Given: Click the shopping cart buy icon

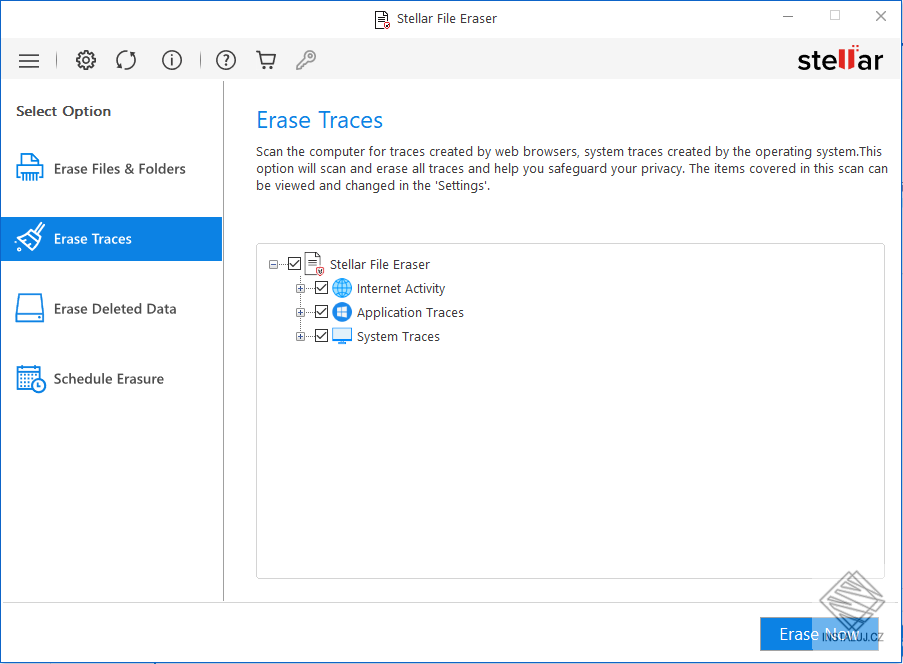Looking at the screenshot, I should (x=266, y=60).
